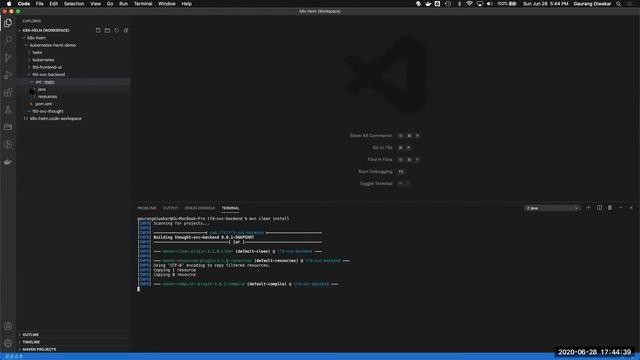Split the terminal panel

pos(599,208)
